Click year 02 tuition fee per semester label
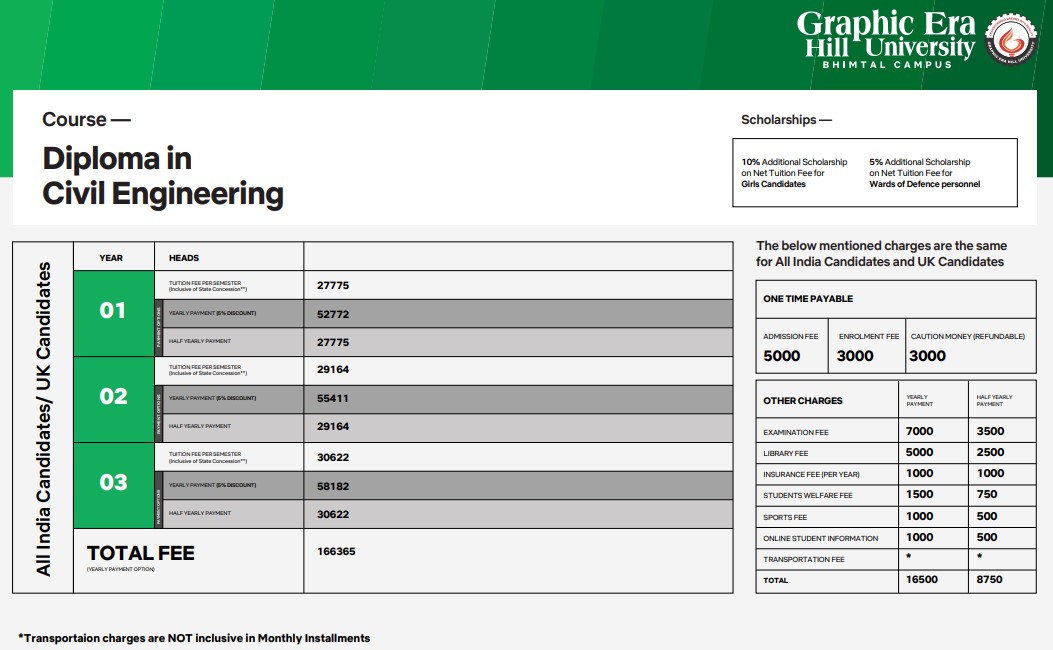 tap(208, 370)
